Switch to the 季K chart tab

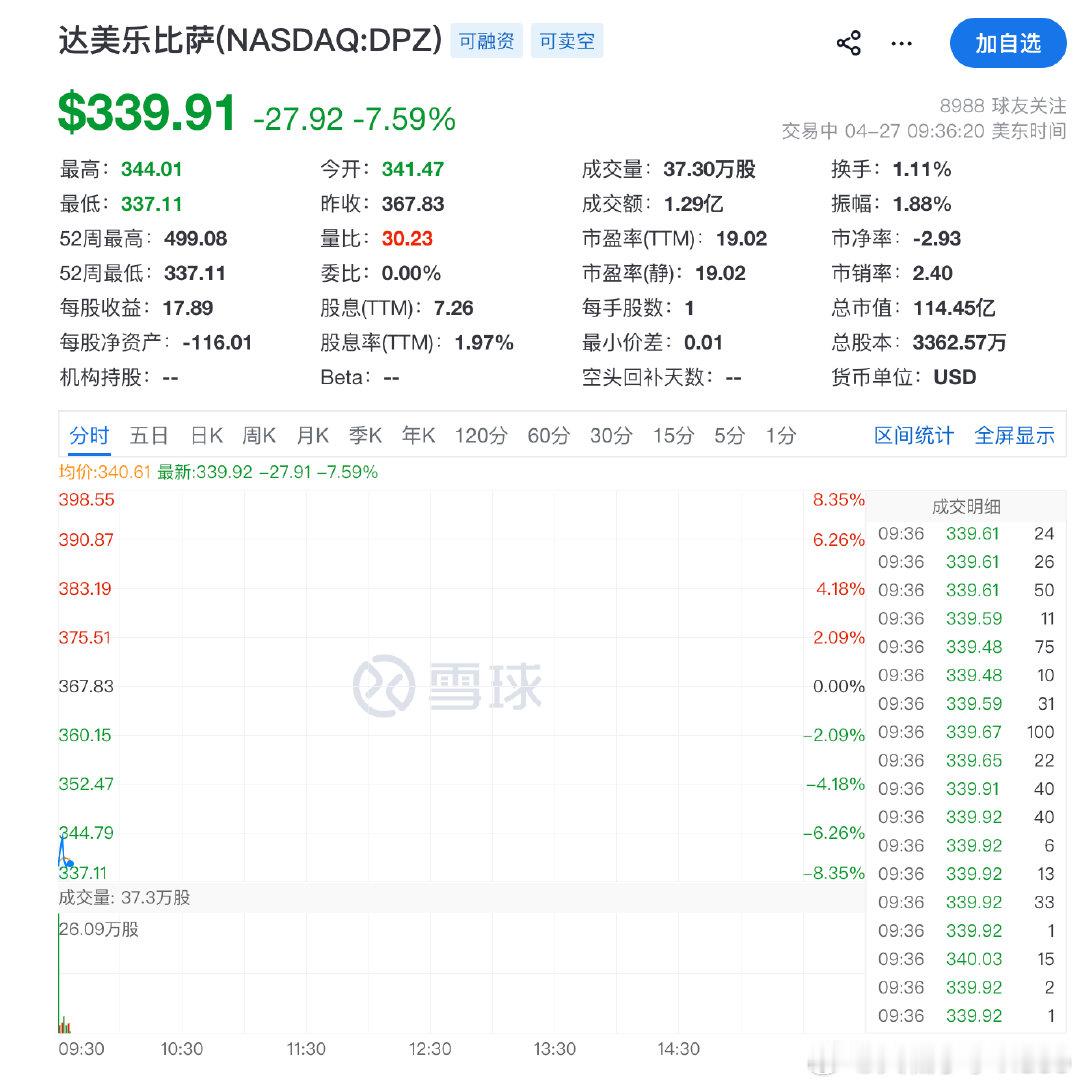tap(365, 436)
